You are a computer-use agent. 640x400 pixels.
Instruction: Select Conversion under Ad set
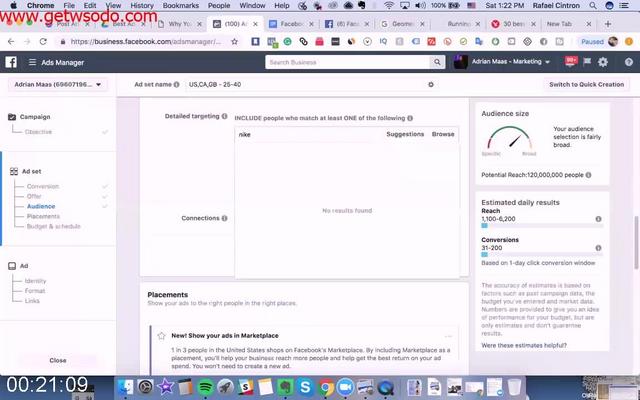click(x=43, y=186)
